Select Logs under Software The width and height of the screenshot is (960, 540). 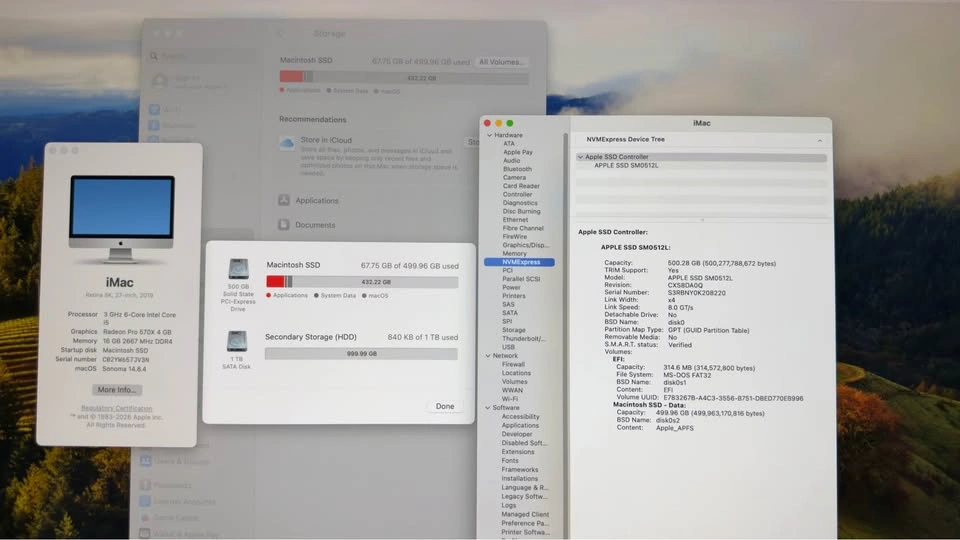509,505
